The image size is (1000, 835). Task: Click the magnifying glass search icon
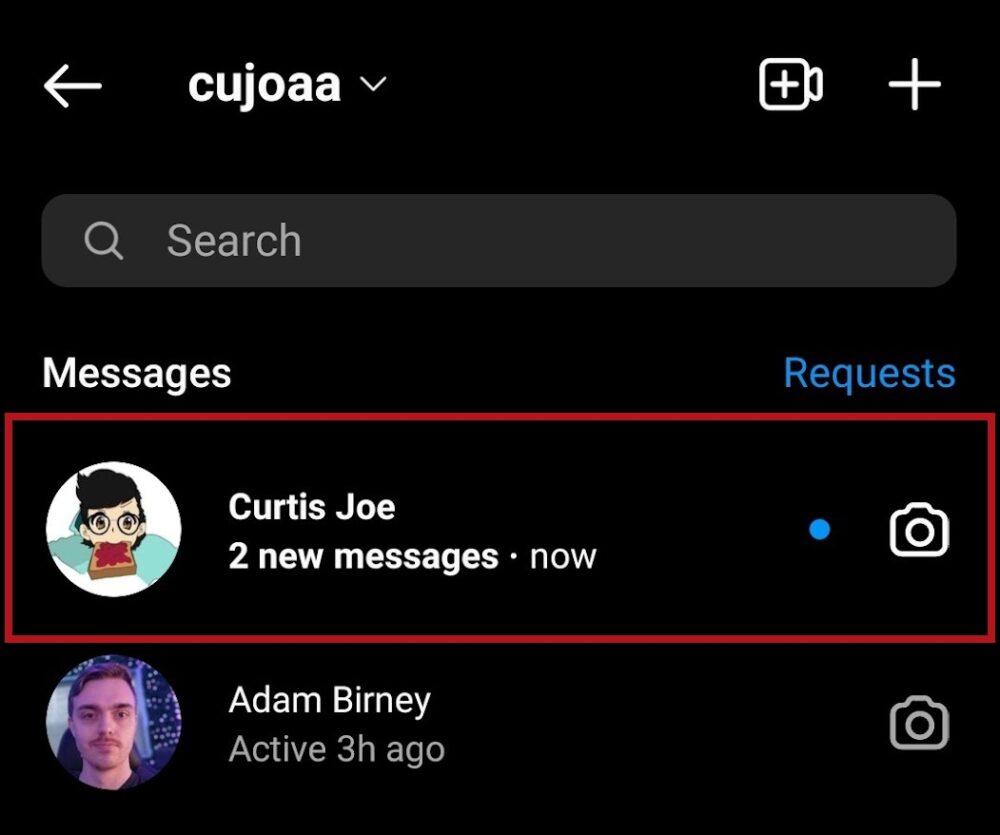tap(103, 241)
